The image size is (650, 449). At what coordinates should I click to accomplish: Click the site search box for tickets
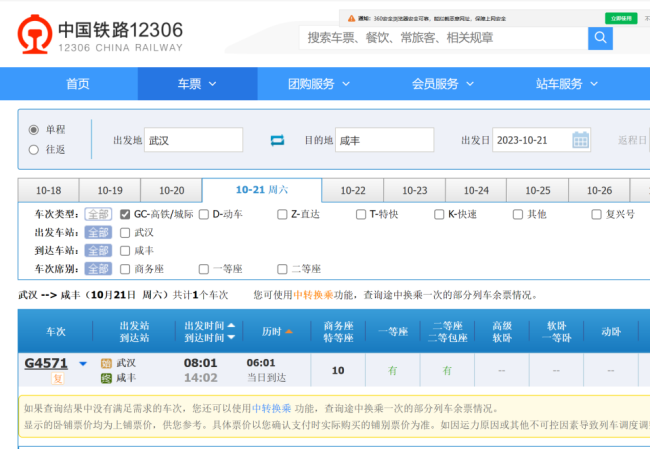[443, 38]
